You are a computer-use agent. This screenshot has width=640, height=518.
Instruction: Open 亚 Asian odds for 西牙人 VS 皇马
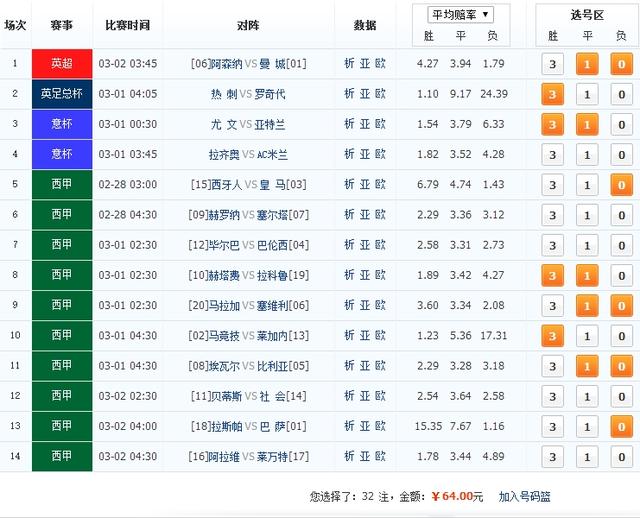tap(364, 185)
